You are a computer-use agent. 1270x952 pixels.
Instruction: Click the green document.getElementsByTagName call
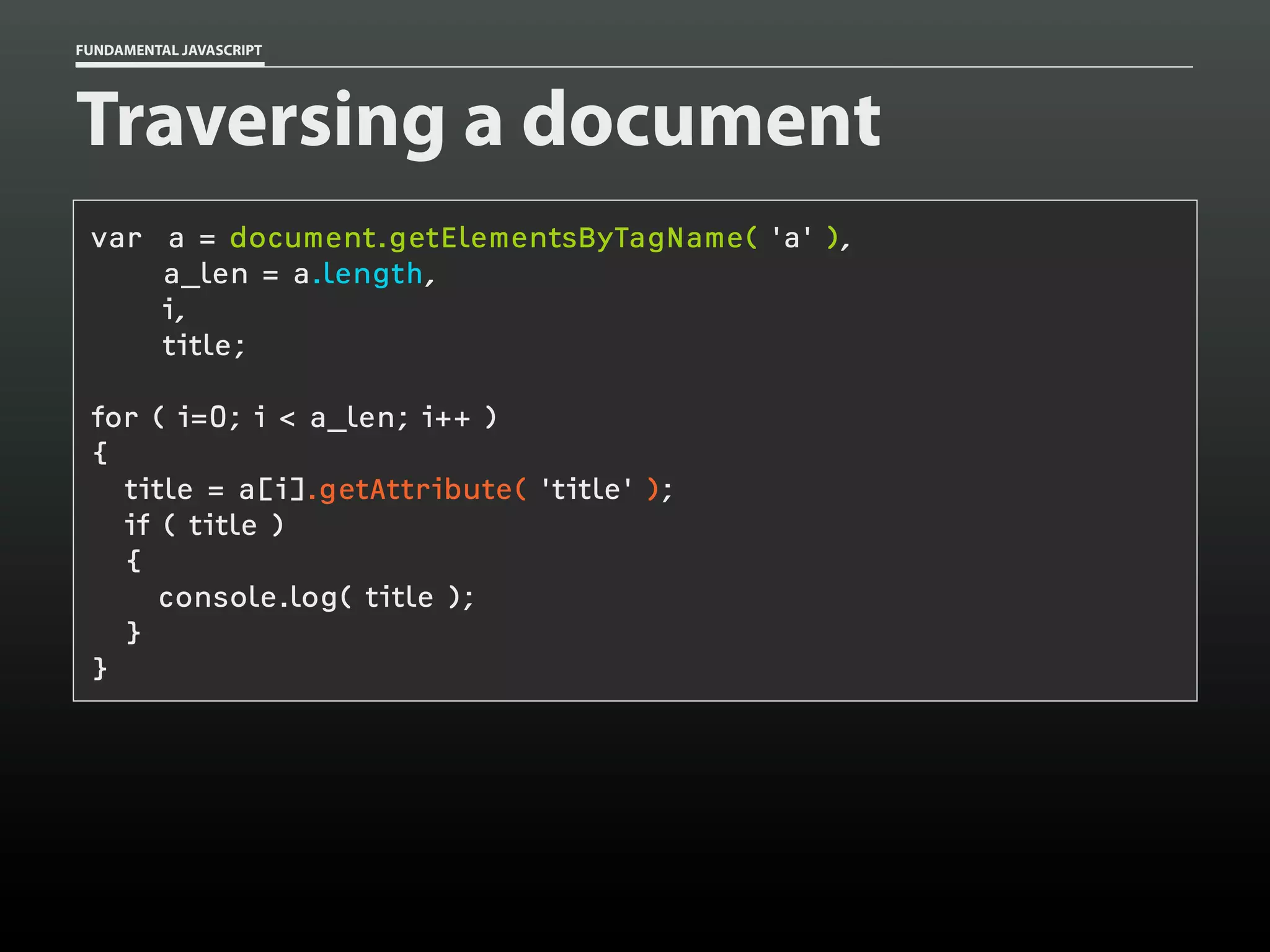click(492, 238)
